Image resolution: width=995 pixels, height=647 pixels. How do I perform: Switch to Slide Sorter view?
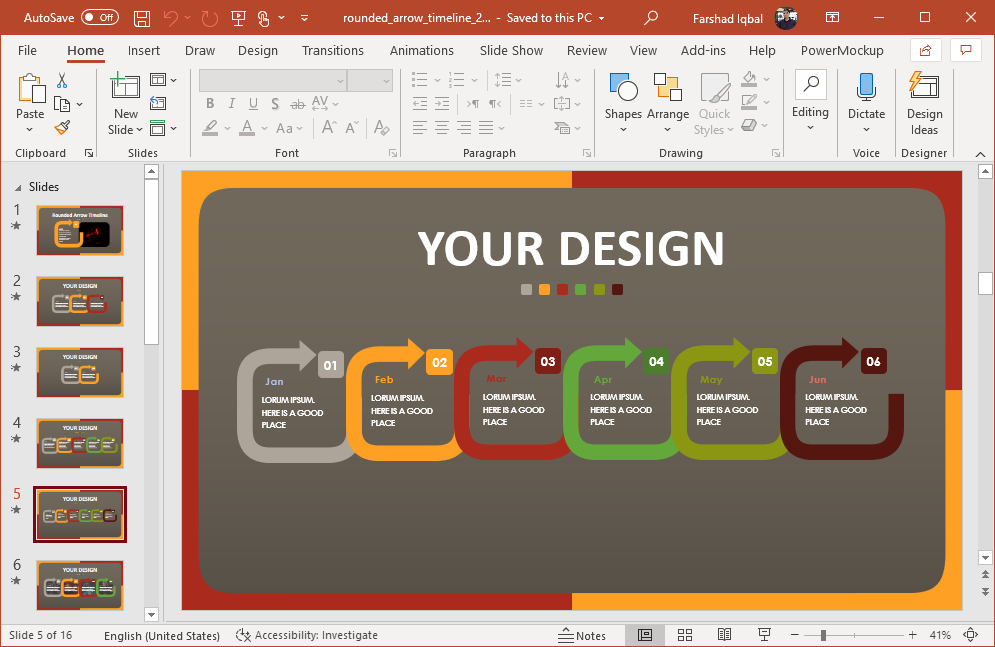pyautogui.click(x=685, y=635)
